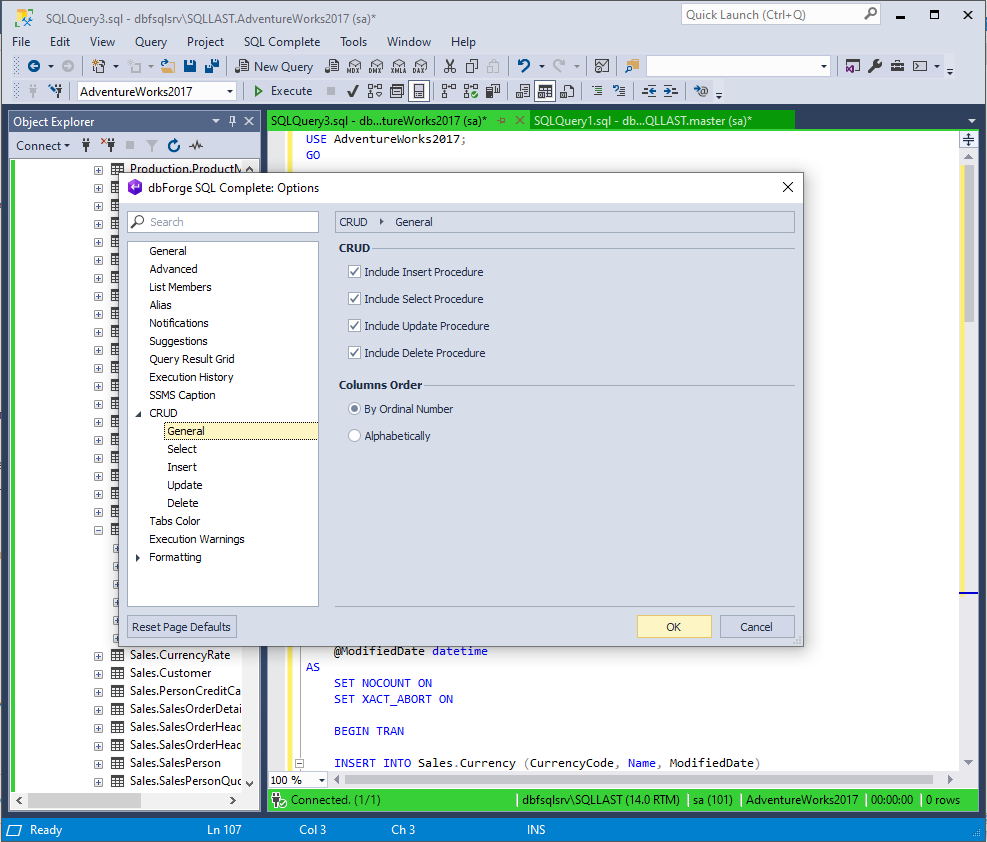Click the Pin icon in Object Explorer header

tap(232, 121)
